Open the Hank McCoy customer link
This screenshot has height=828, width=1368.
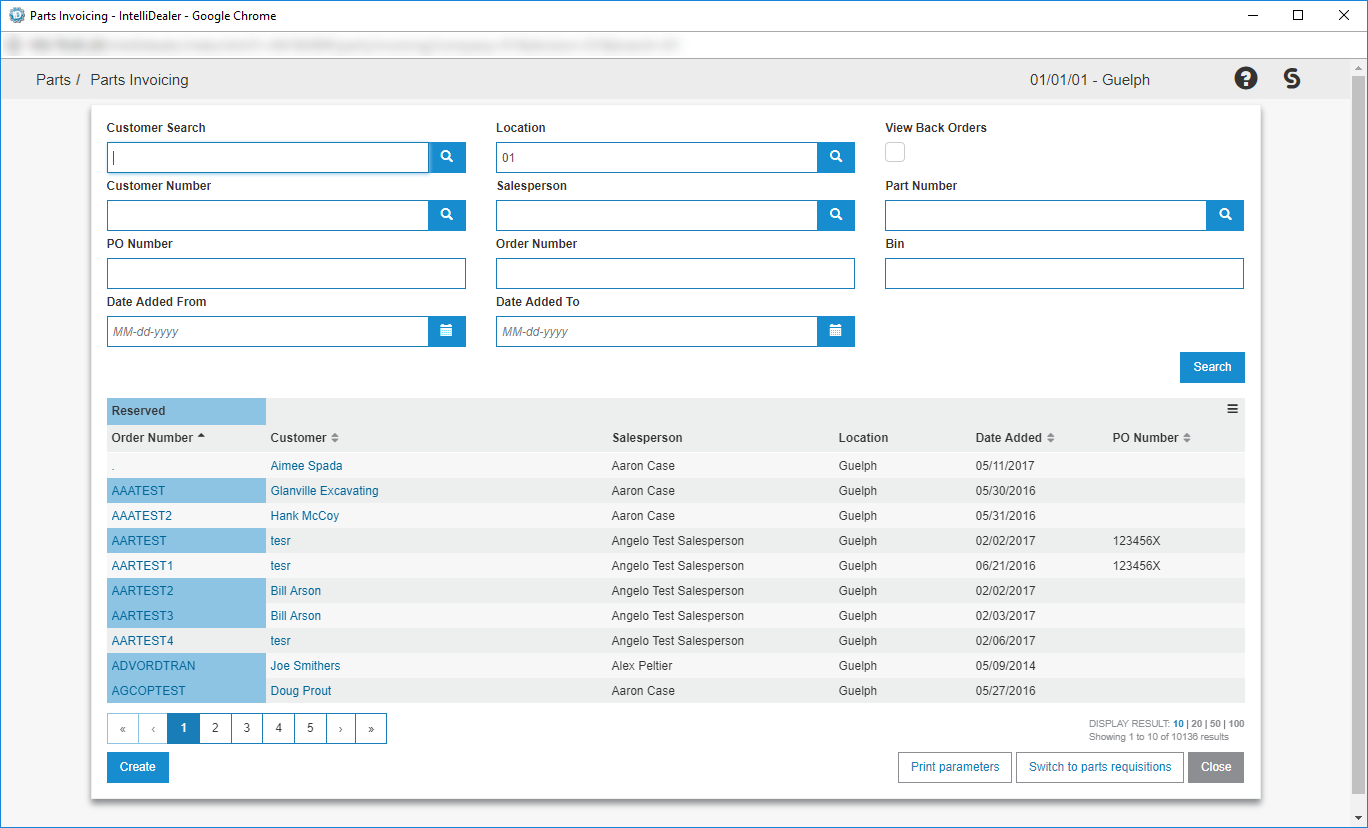[304, 516]
